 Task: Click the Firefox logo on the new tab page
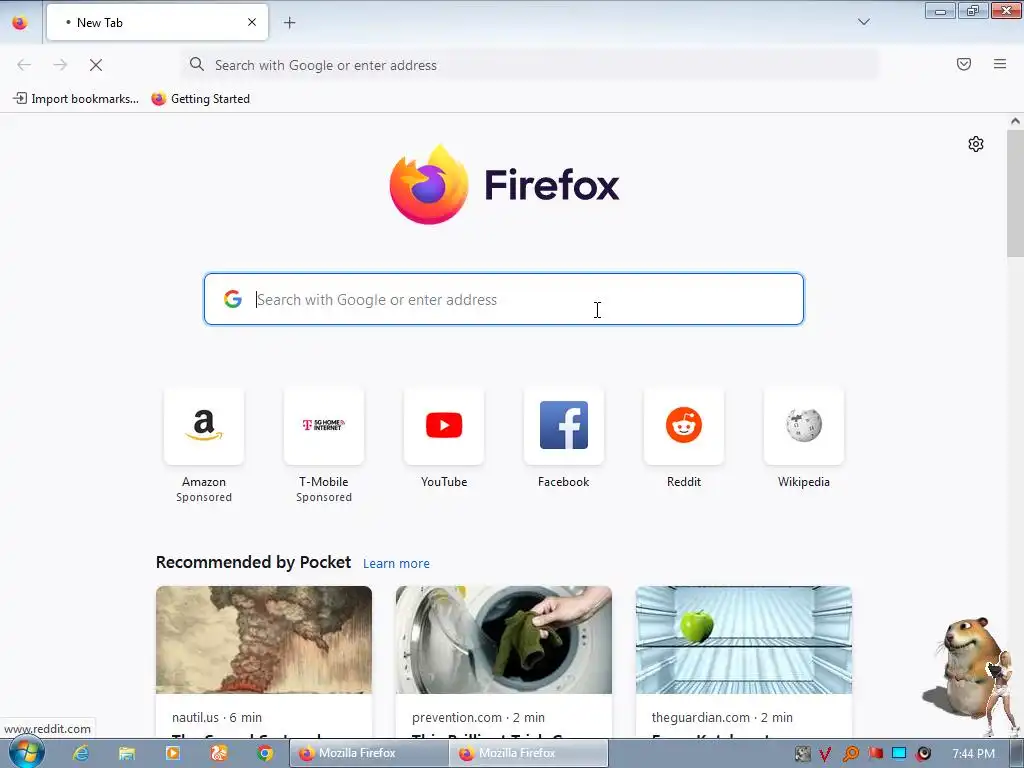504,184
